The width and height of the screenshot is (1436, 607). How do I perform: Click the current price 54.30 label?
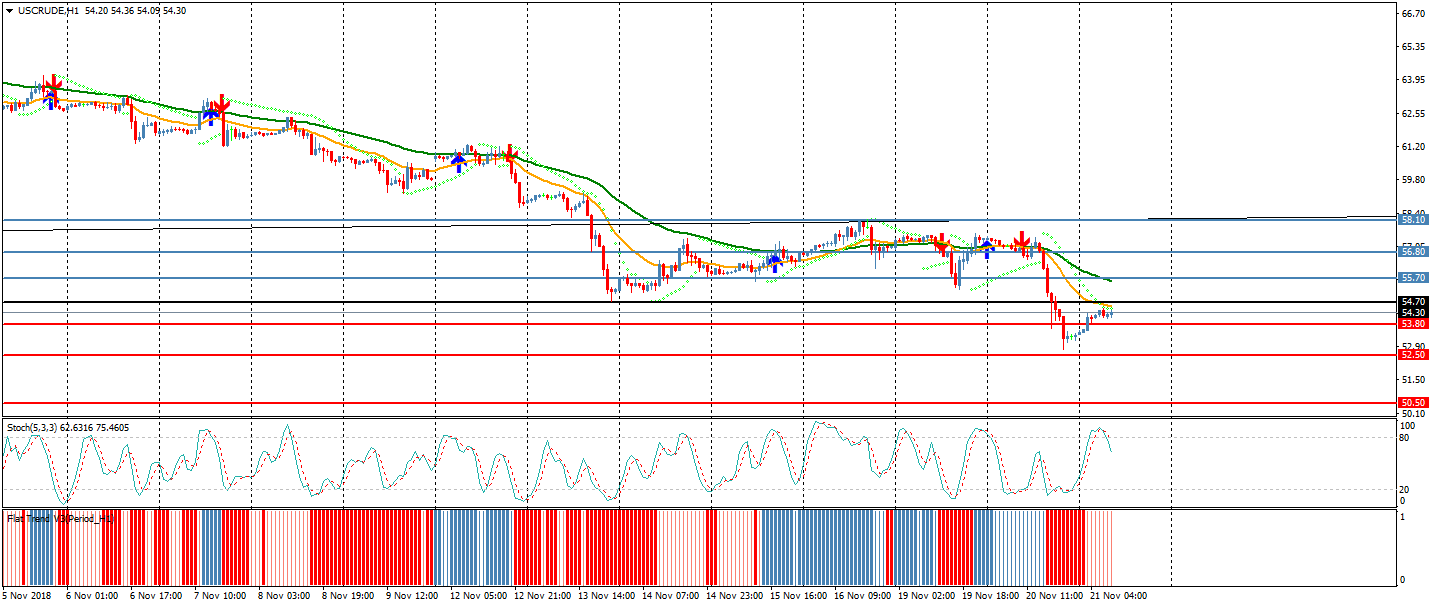[x=1413, y=313]
